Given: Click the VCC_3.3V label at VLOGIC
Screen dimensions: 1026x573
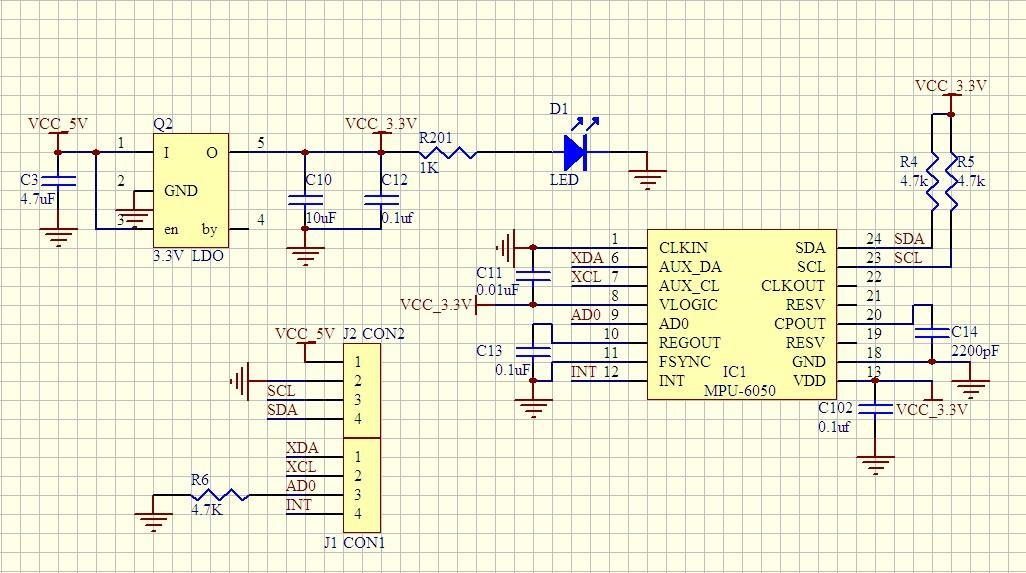Looking at the screenshot, I should 436,305.
